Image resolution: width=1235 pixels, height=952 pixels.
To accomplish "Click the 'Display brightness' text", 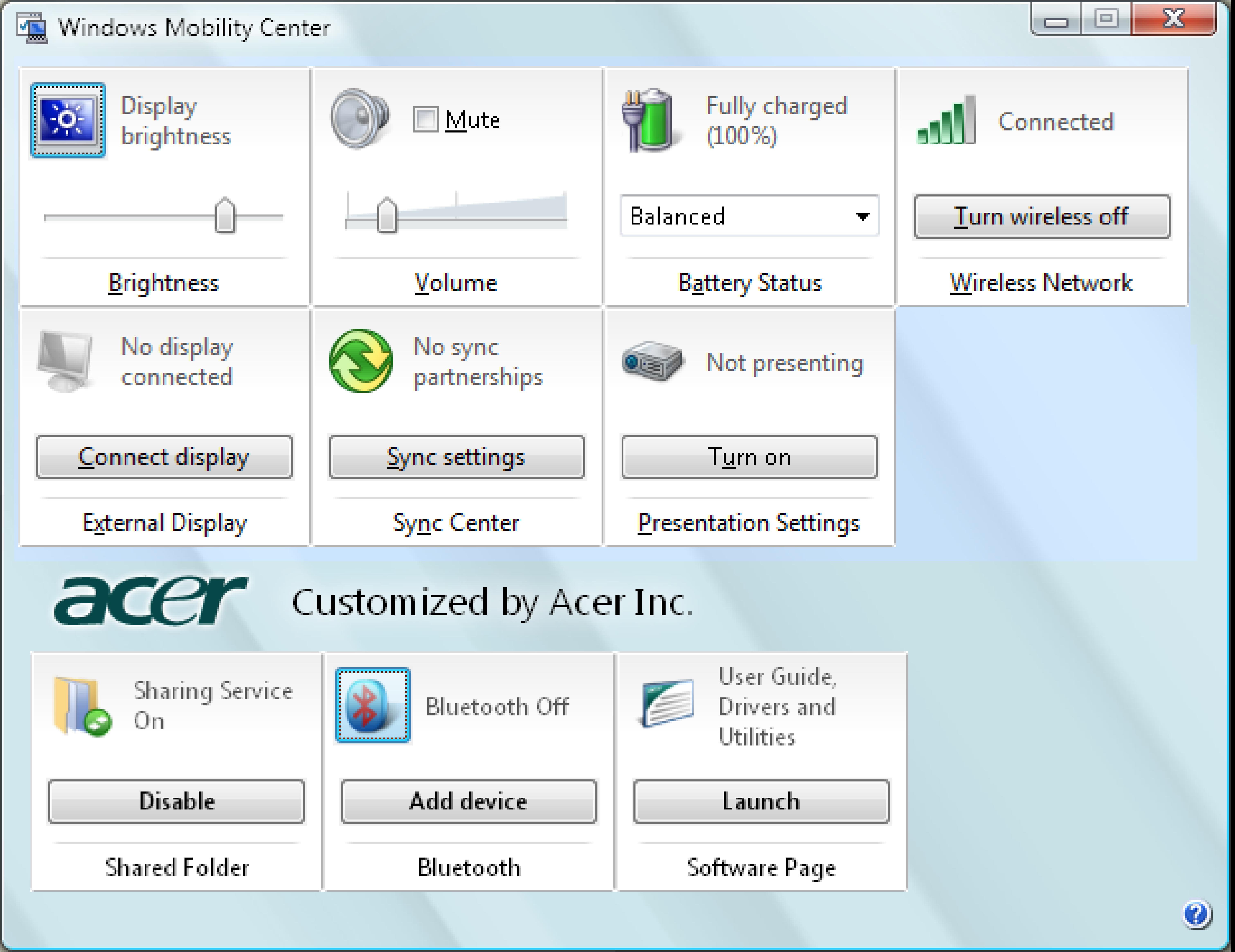I will point(176,121).
